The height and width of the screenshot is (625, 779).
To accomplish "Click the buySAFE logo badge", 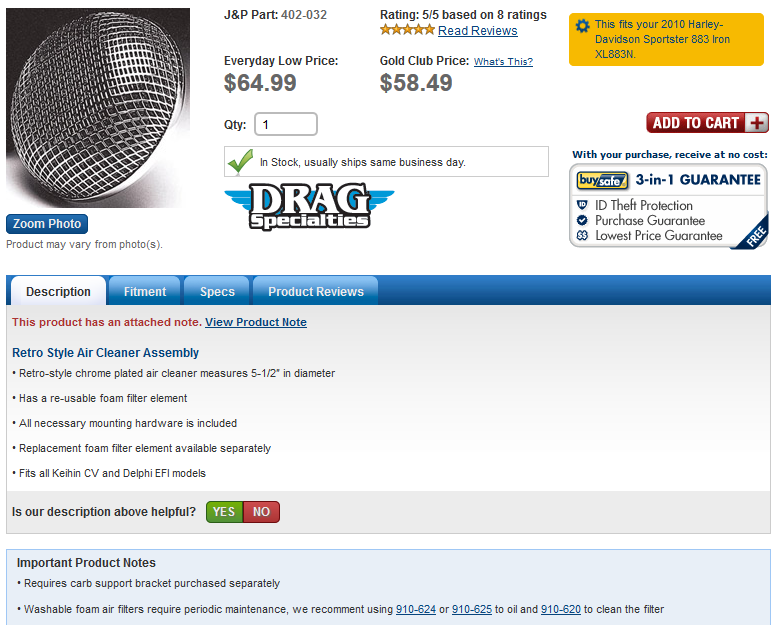I will pos(603,180).
